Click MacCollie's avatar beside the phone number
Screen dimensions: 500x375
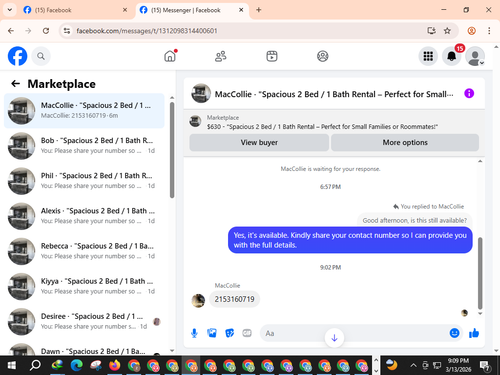pos(198,301)
